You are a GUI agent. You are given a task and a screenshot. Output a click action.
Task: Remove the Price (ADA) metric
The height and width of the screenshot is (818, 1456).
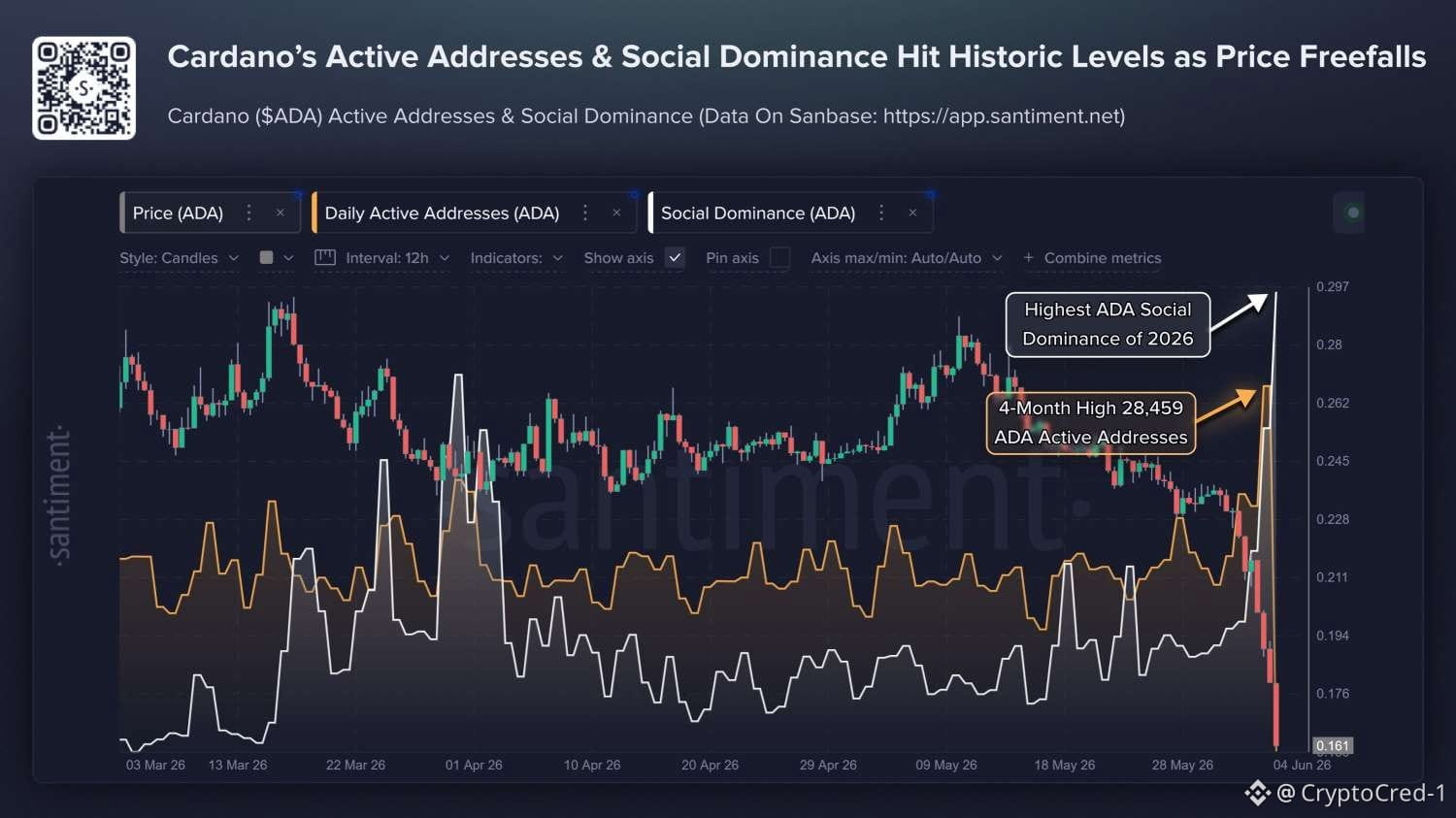pyautogui.click(x=281, y=213)
